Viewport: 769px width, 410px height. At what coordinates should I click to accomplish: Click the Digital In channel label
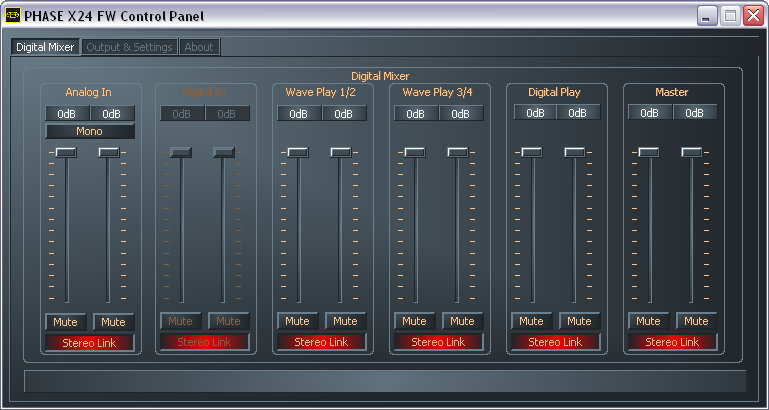tap(204, 92)
